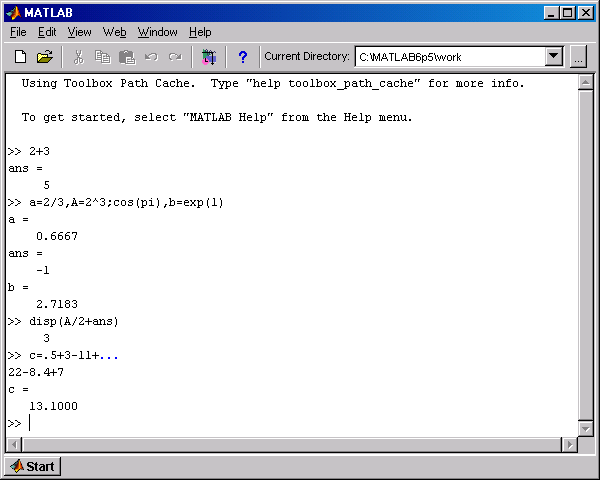Click the 'Current Directory:' label
Viewport: 600px width, 480px height.
(x=307, y=56)
